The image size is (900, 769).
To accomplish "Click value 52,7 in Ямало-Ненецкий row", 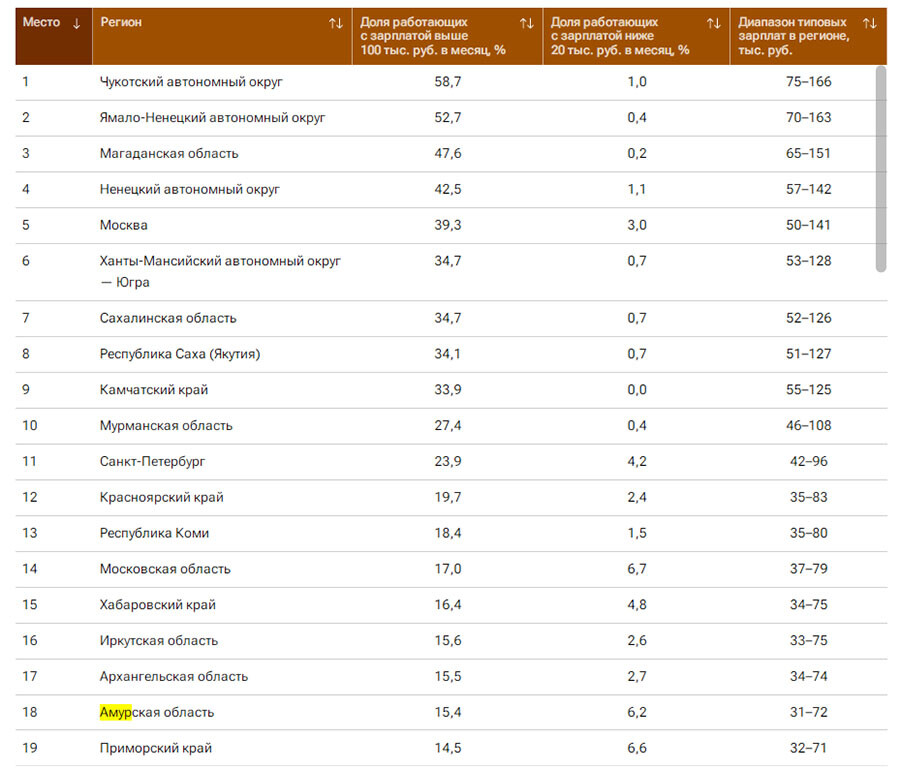I will (x=448, y=118).
